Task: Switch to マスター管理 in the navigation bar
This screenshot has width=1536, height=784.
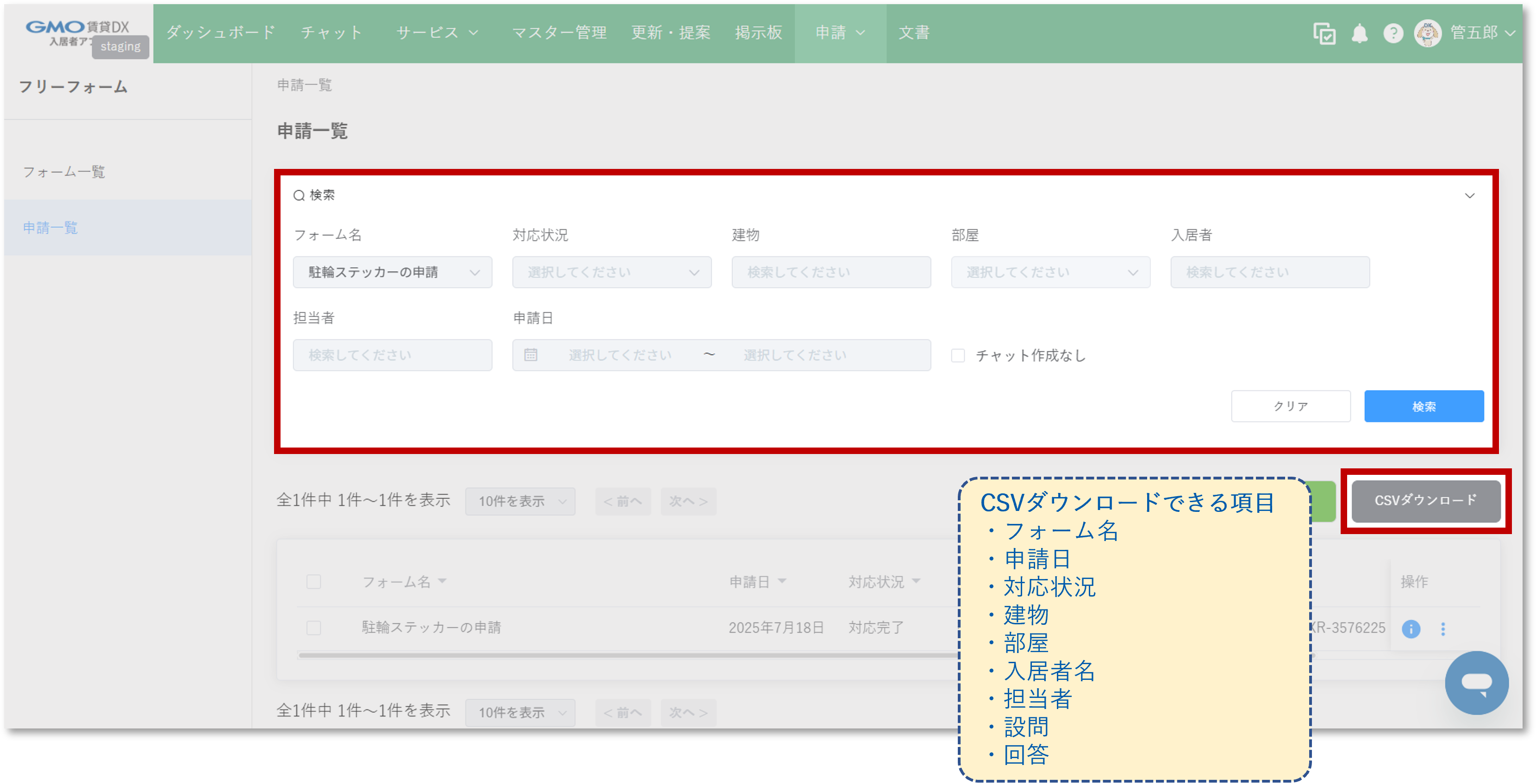Action: tap(559, 33)
